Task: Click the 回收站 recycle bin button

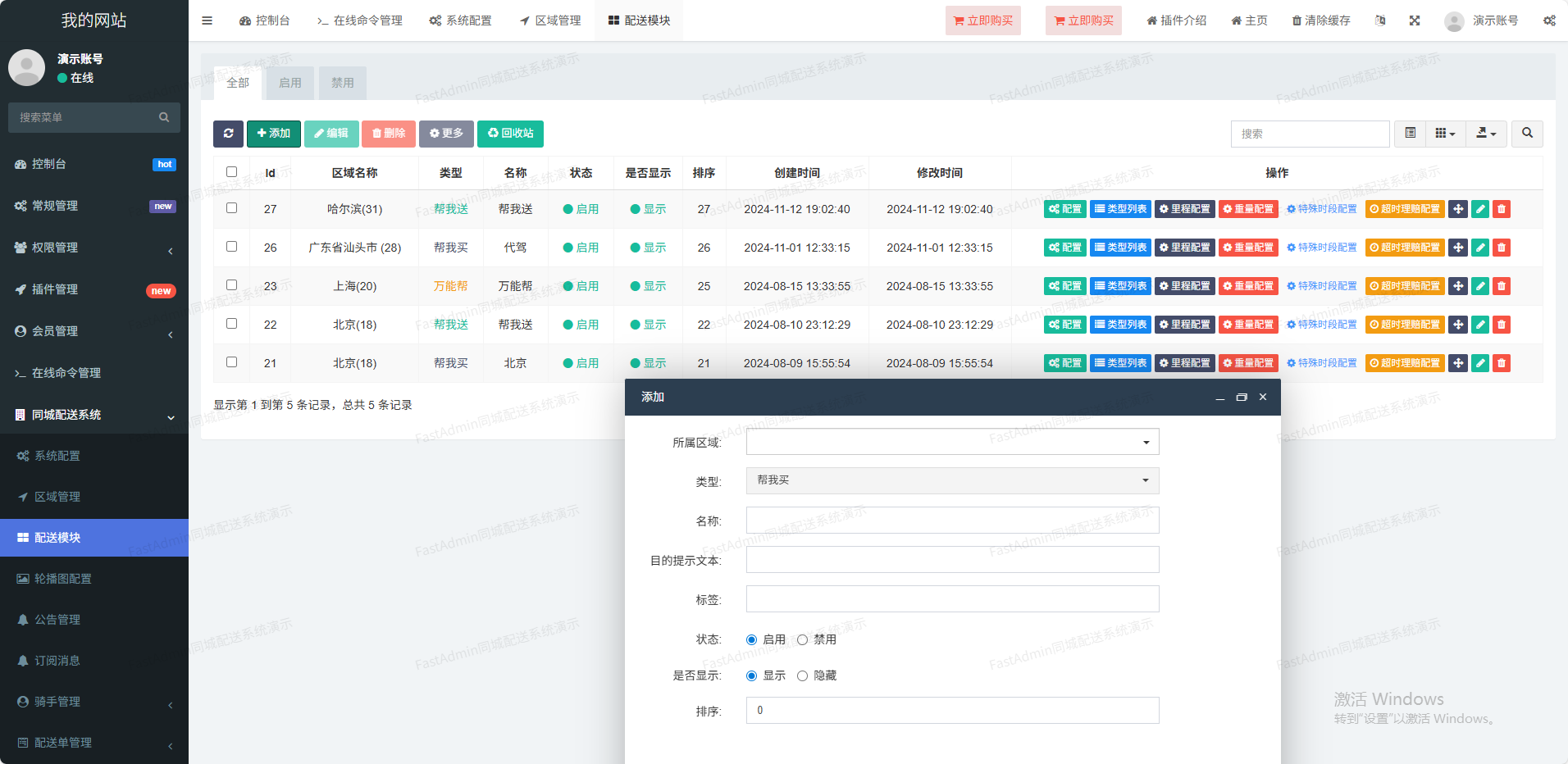Action: 510,134
